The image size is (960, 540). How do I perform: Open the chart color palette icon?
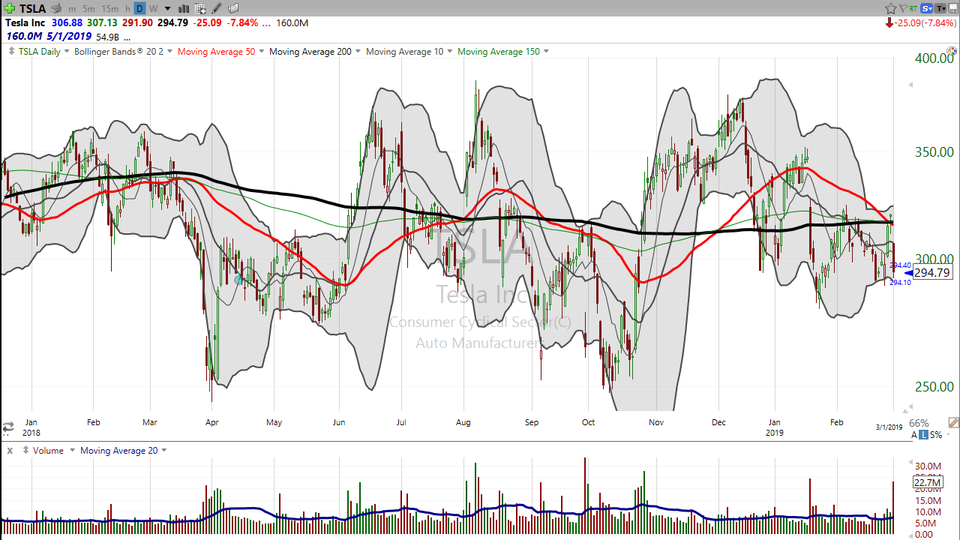click(x=951, y=52)
